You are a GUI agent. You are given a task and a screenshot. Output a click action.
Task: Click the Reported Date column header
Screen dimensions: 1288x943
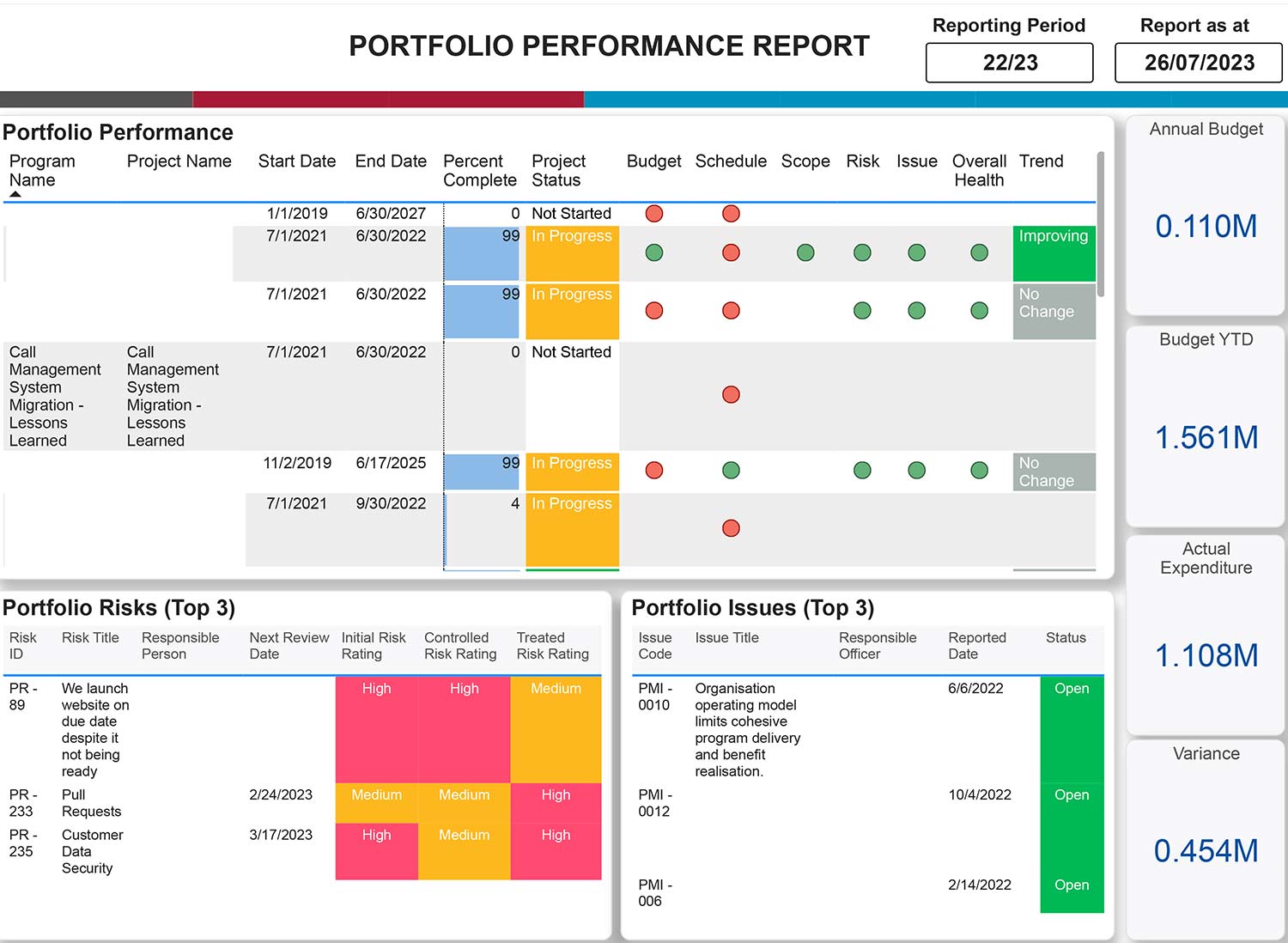[977, 646]
